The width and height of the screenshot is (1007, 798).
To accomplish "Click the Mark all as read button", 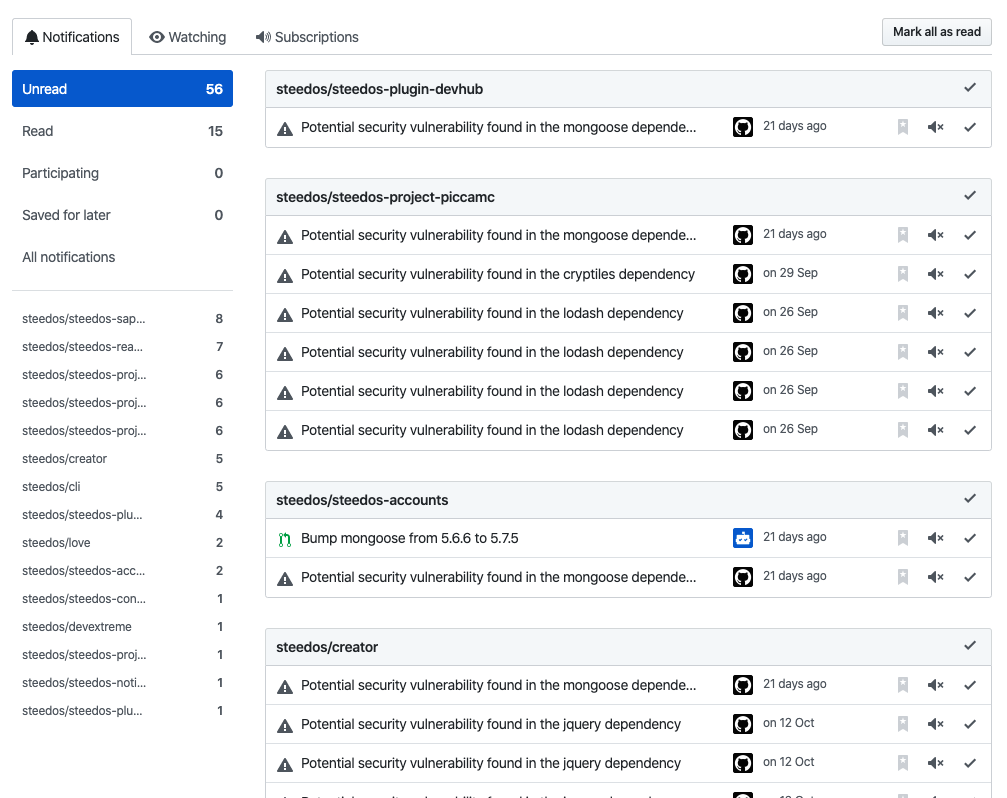I will pyautogui.click(x=936, y=31).
